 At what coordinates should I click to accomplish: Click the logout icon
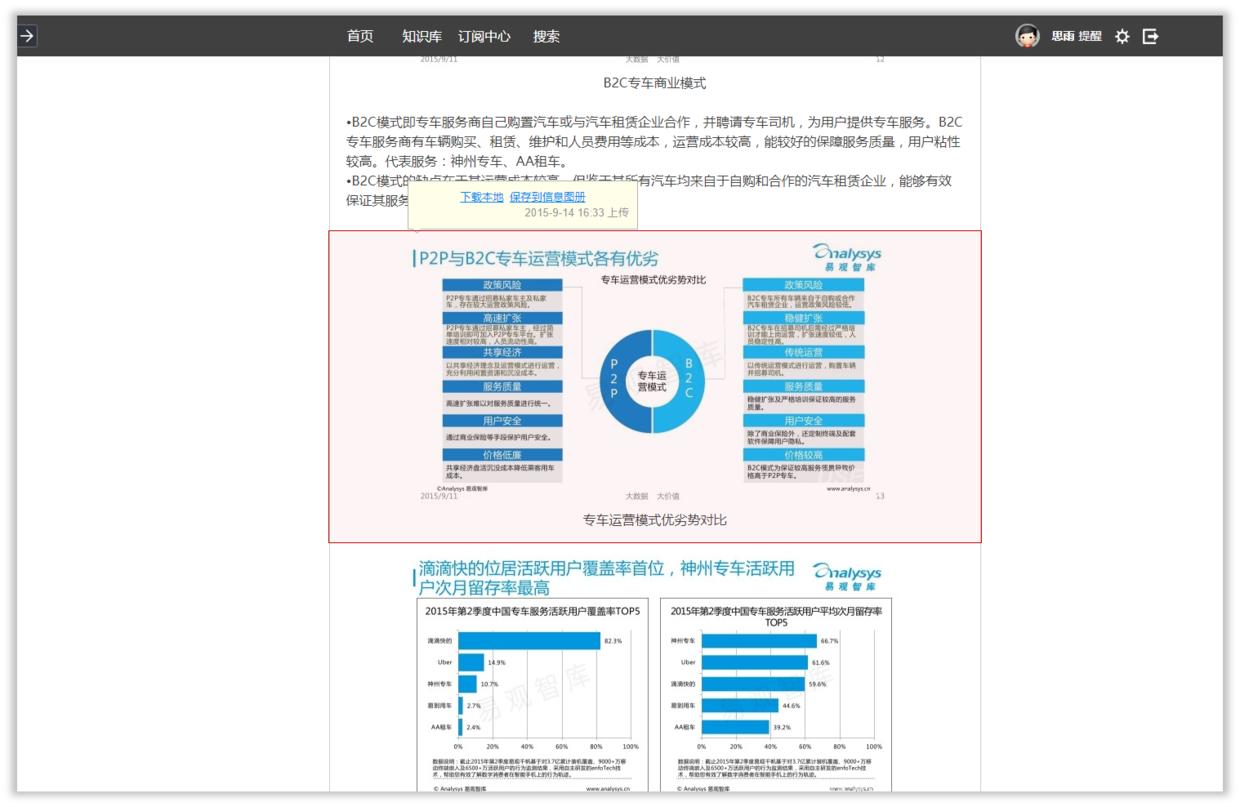pyautogui.click(x=1152, y=35)
